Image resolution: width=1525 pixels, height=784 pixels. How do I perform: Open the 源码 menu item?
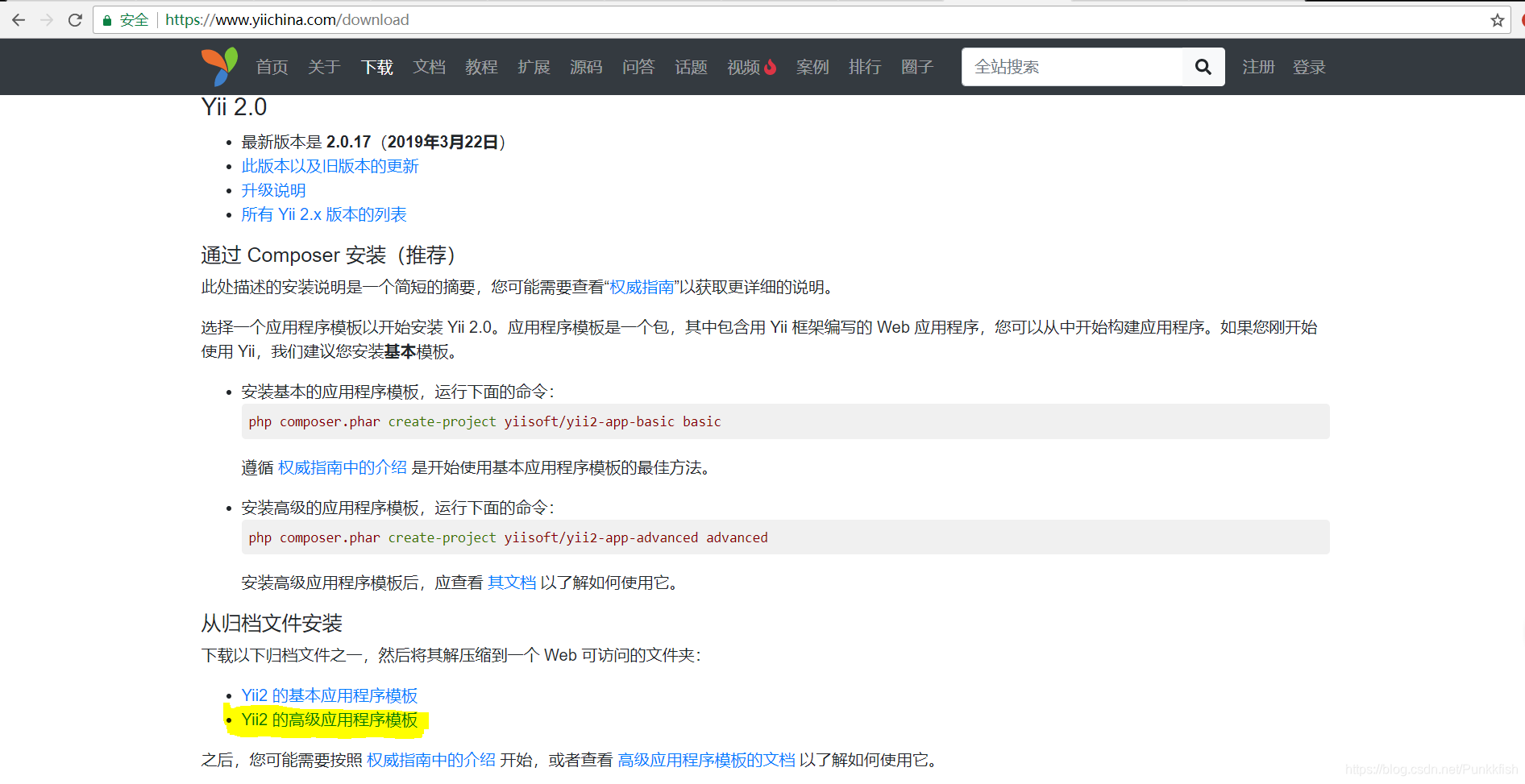pyautogui.click(x=586, y=67)
